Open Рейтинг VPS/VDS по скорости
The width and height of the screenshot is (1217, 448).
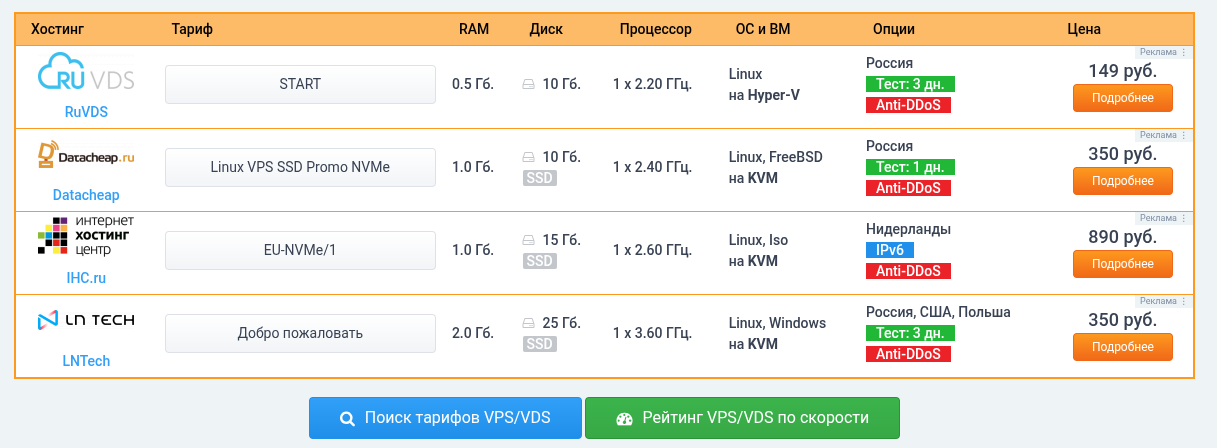pyautogui.click(x=742, y=418)
